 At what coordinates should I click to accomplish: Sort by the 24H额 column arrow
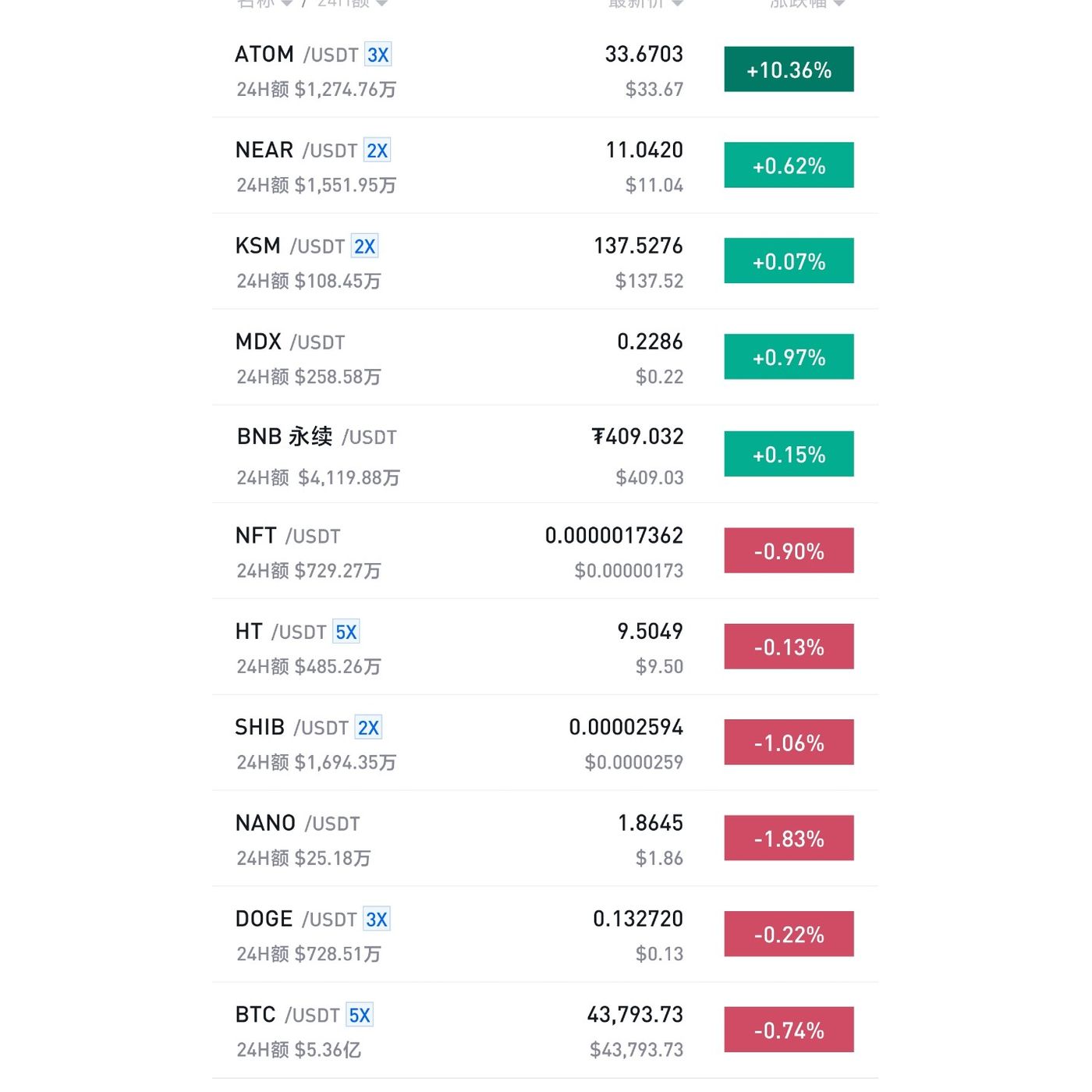click(381, 3)
